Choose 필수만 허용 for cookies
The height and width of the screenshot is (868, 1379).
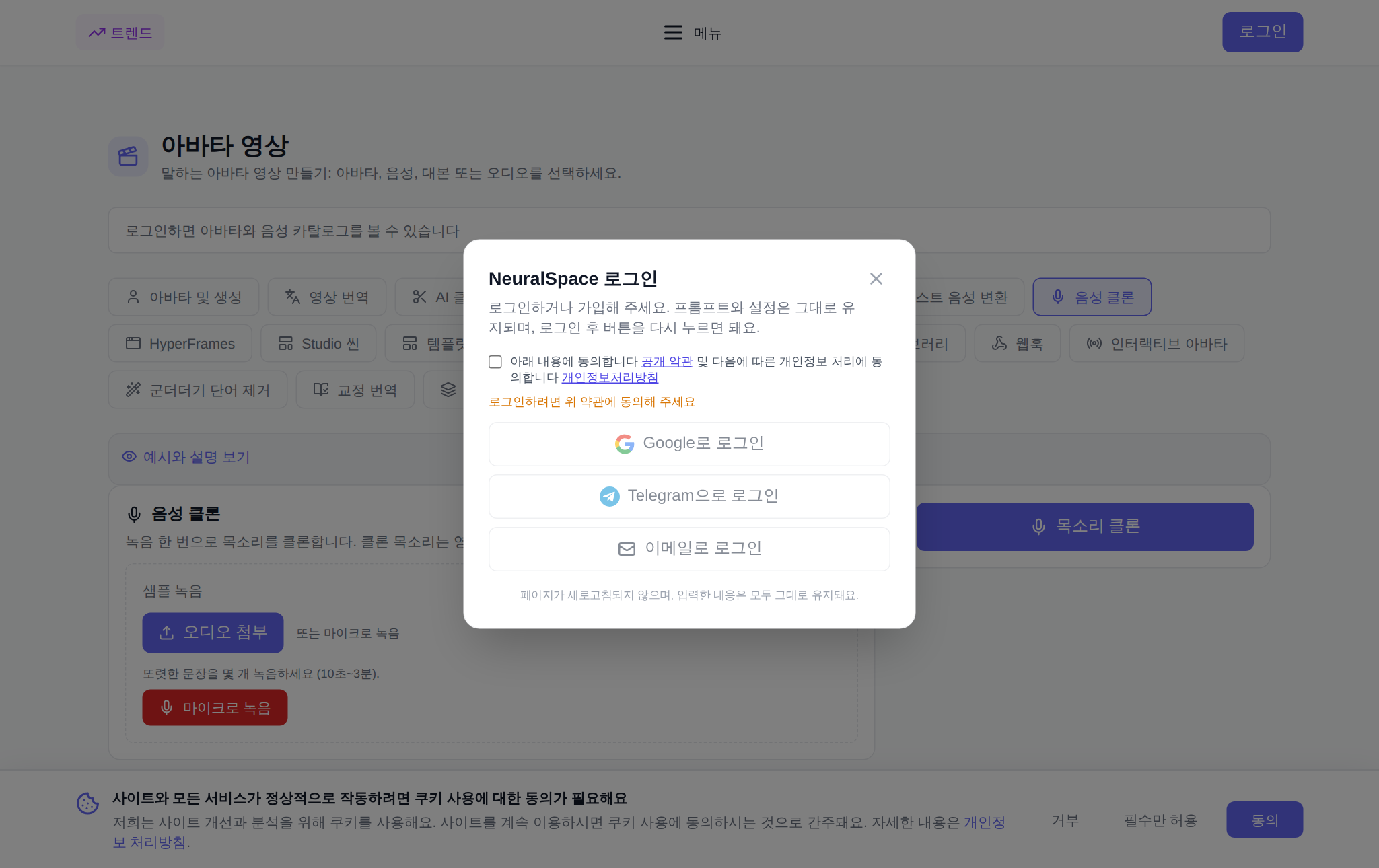tap(1161, 820)
